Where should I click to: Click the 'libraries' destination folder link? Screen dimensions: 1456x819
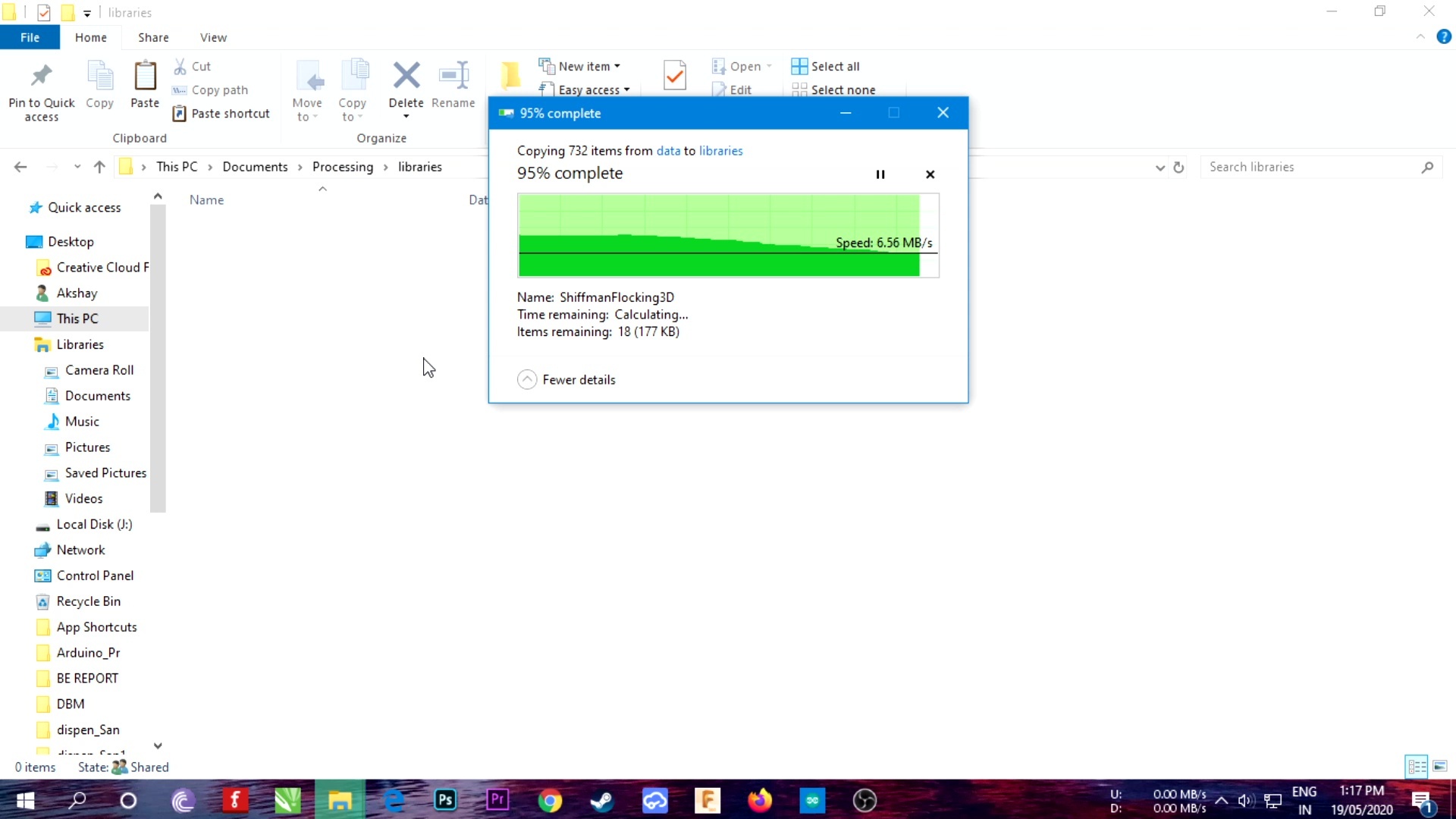pyautogui.click(x=720, y=151)
